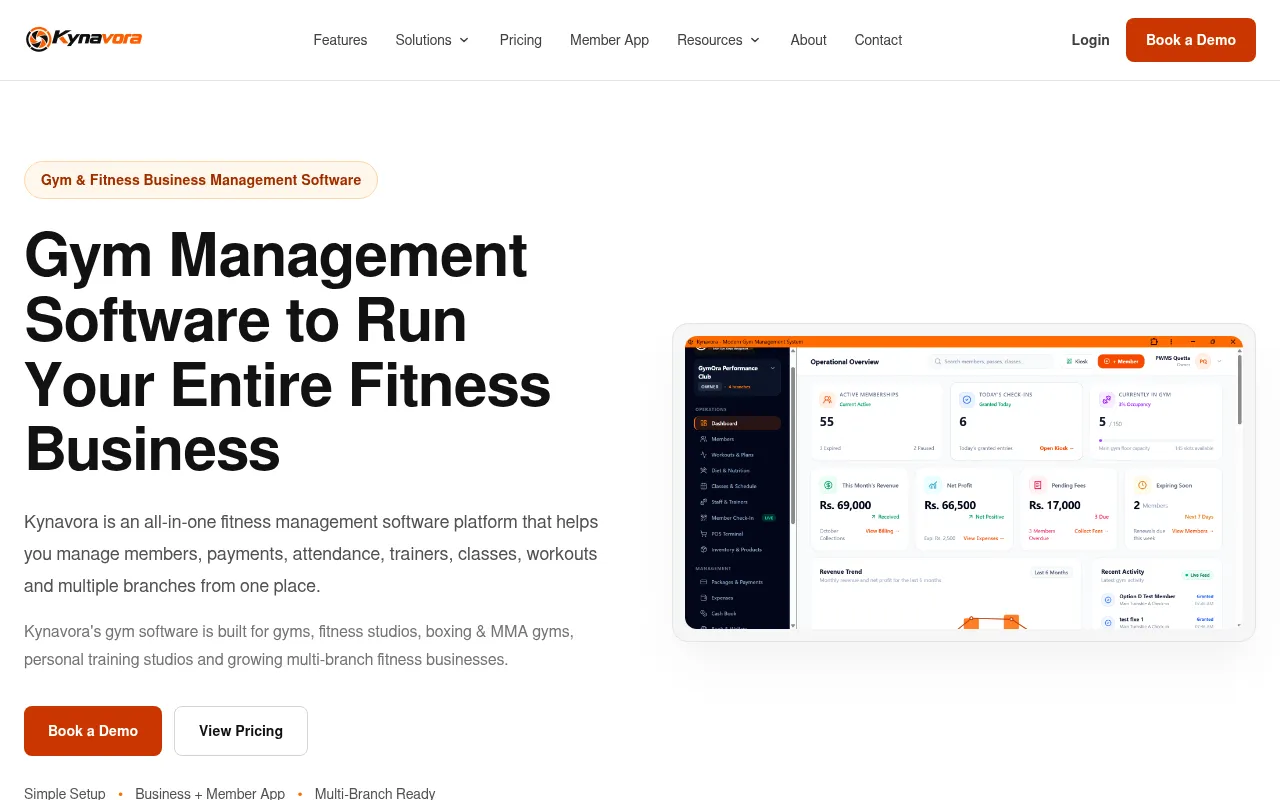
Task: Click the Currently In Gym card icon
Action: [x=1106, y=399]
